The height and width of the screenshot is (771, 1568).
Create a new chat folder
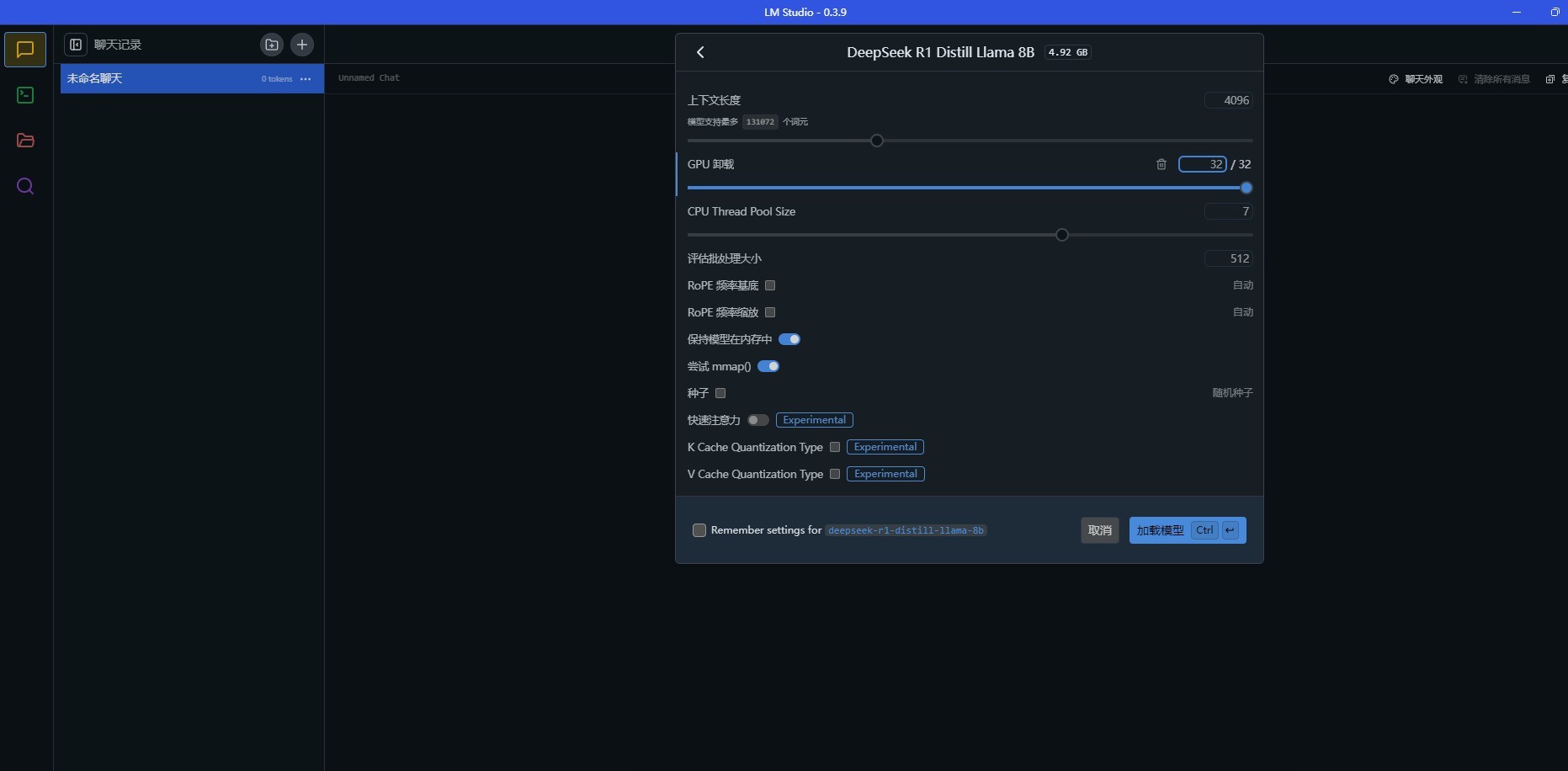point(272,45)
